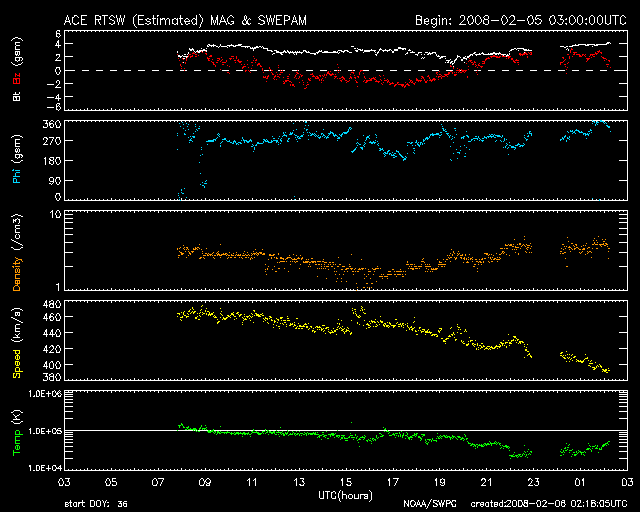Click the 'UTC(hours)' x-axis title

345,496
